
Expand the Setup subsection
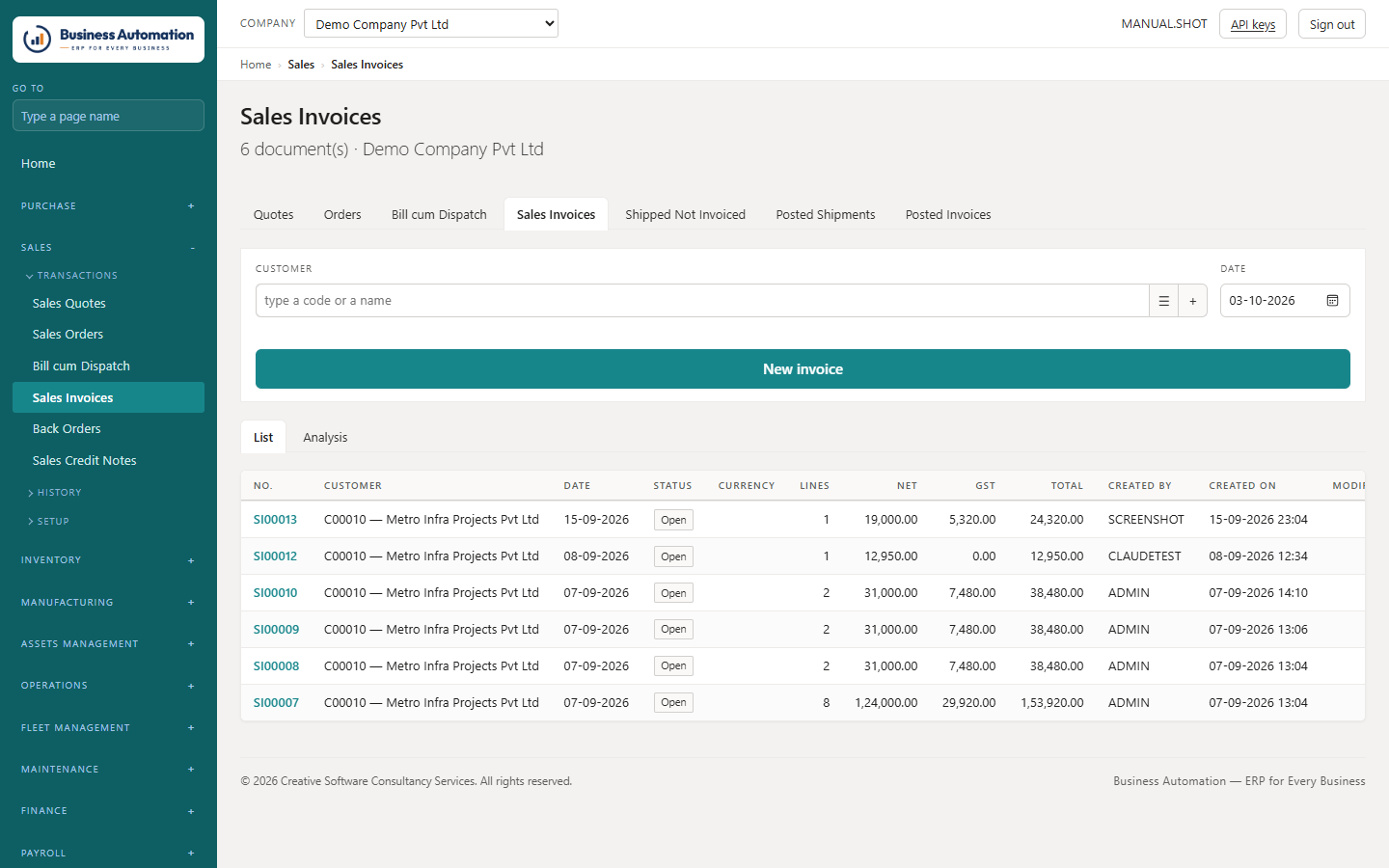pos(48,522)
